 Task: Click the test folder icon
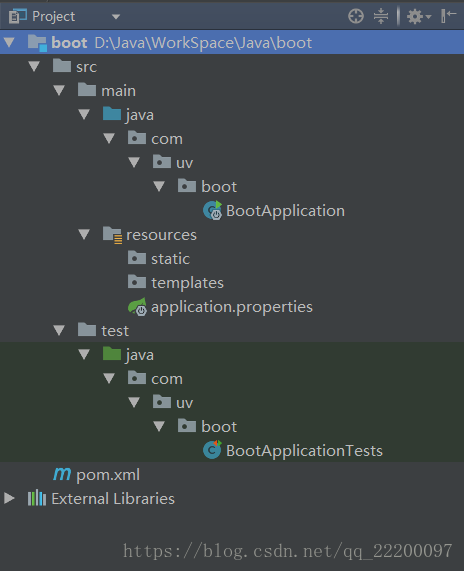click(87, 330)
